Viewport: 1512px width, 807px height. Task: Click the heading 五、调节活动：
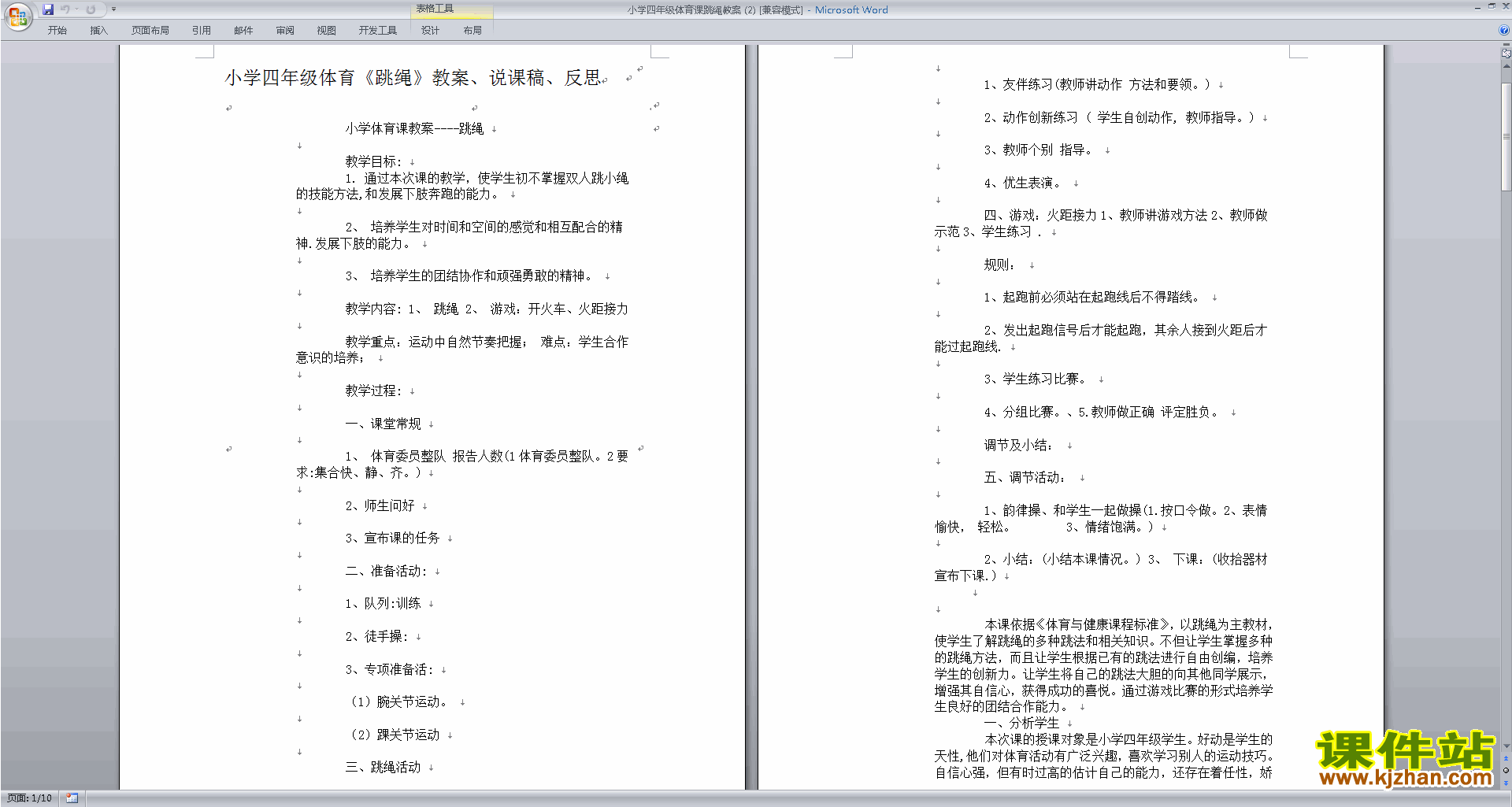point(1024,477)
